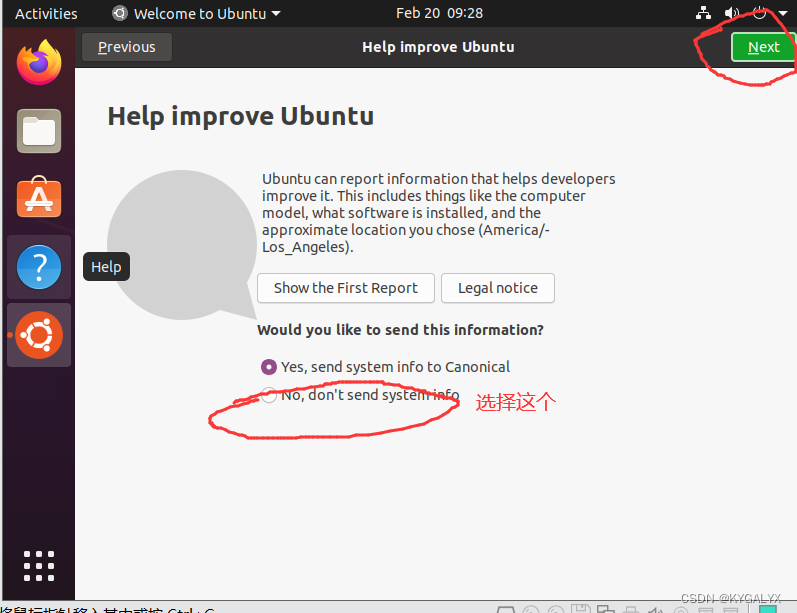Show Applications grid in the dock
This screenshot has height=613, width=797.
(x=39, y=566)
